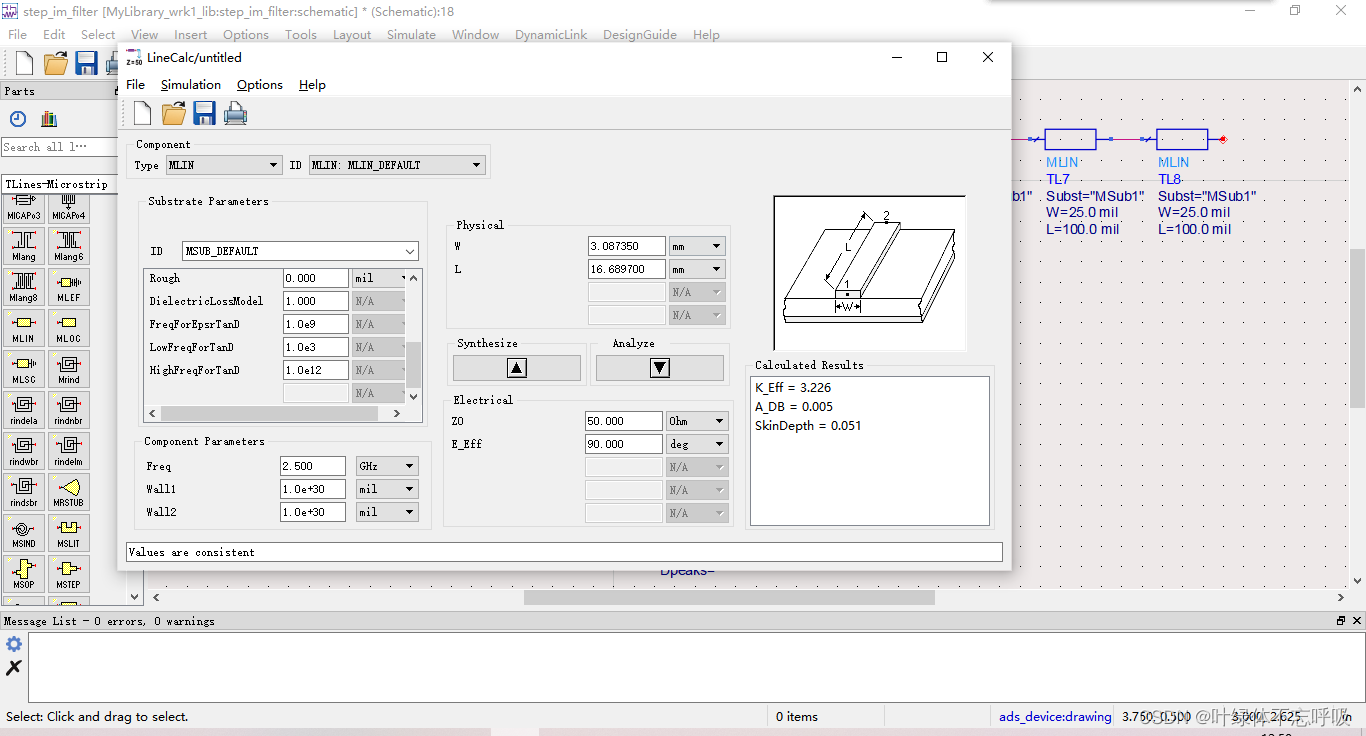
Task: Open the Simulation menu in LineCalc
Action: (x=190, y=85)
